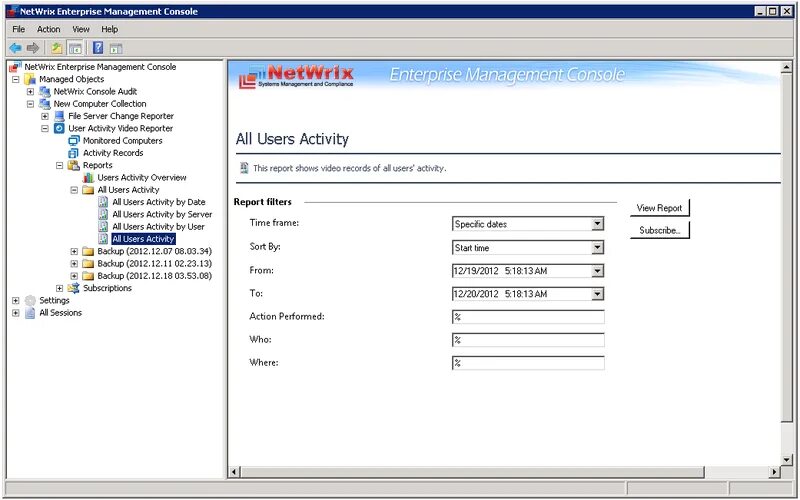Screen dimensions: 800x500
Task: Select All Users Activity by Server report
Action: click(162, 214)
